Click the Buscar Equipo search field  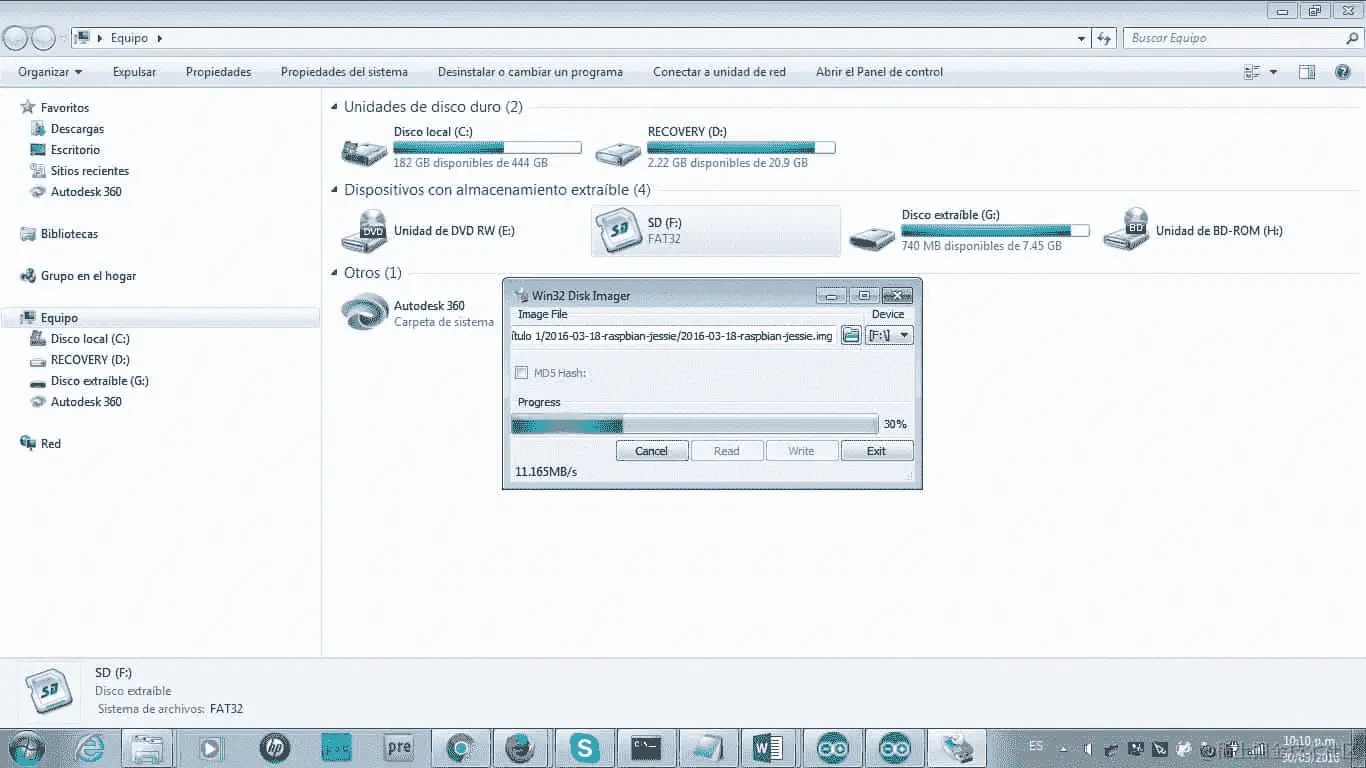click(1241, 38)
